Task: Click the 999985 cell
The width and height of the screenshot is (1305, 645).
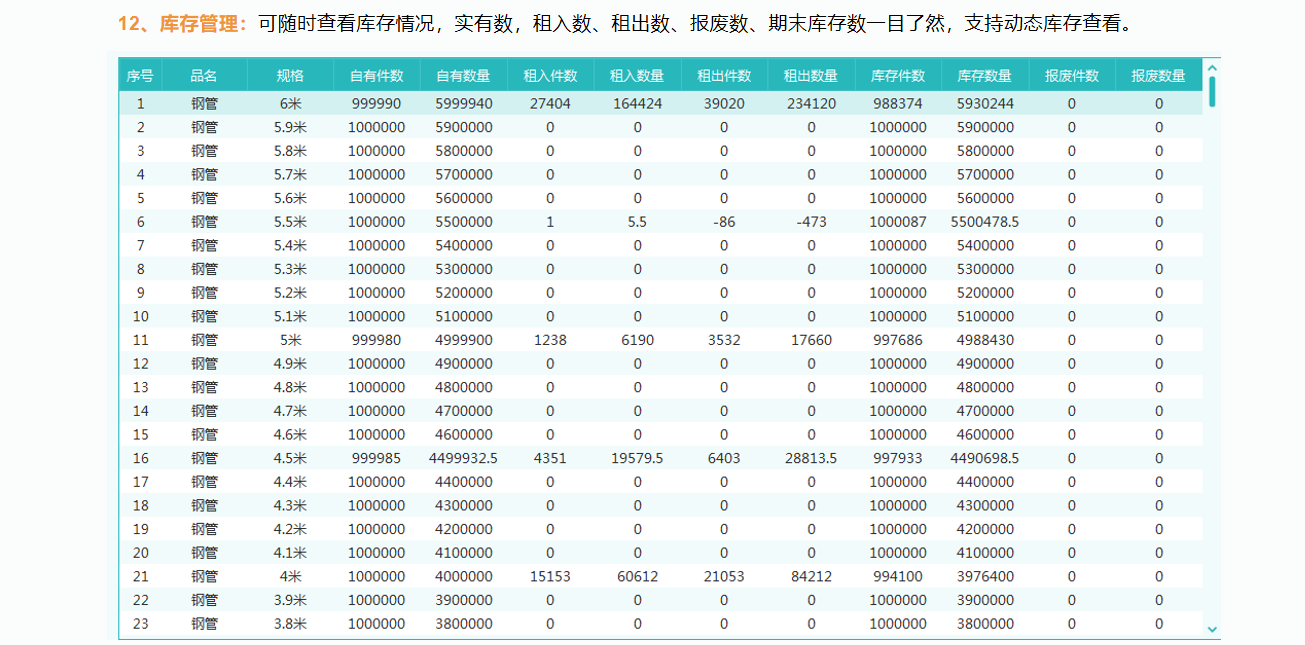Action: [x=377, y=458]
